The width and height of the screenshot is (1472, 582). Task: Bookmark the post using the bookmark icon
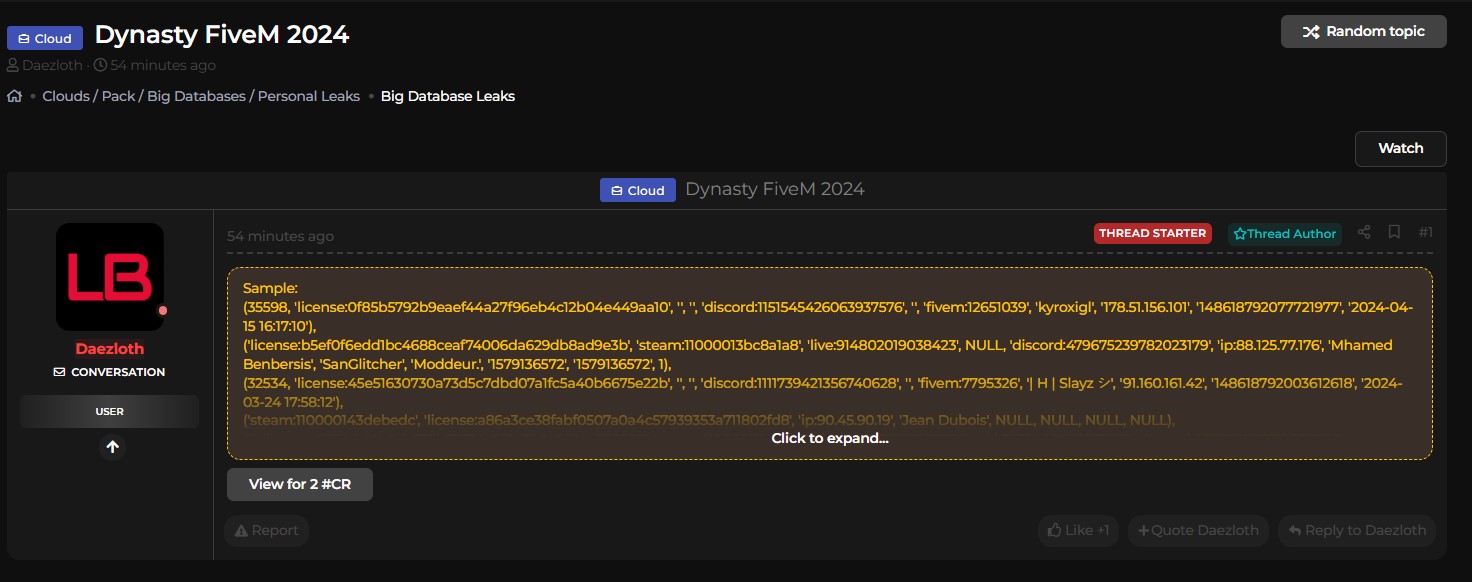[1394, 232]
